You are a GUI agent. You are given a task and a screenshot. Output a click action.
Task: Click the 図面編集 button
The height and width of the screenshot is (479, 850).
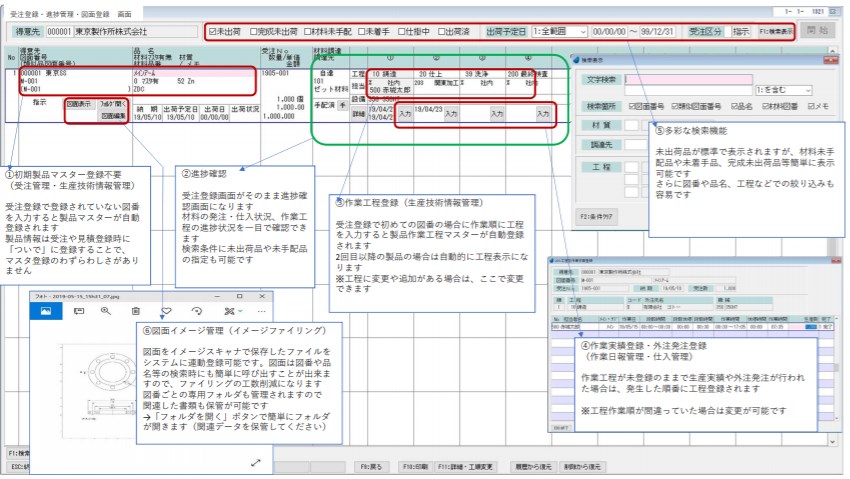coord(113,116)
